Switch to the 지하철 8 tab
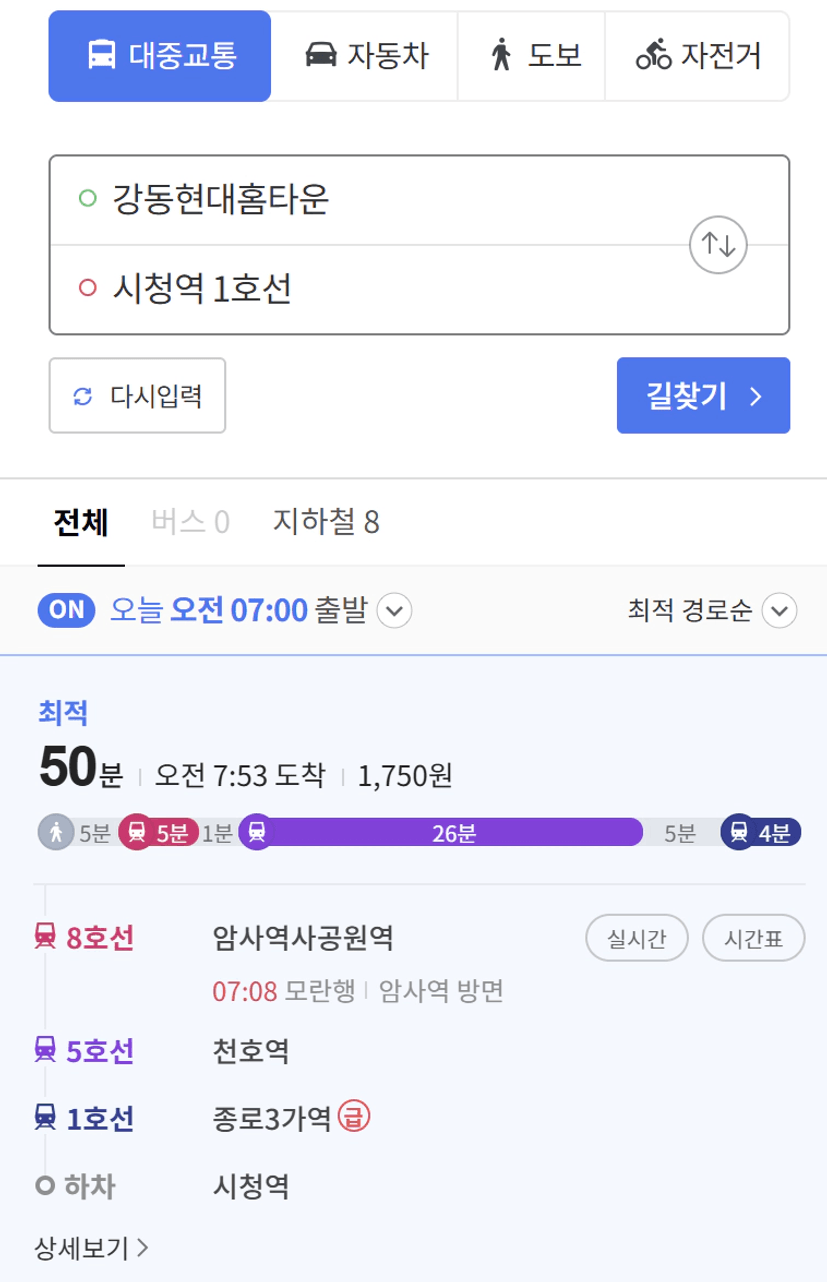Image resolution: width=827 pixels, height=1282 pixels. pyautogui.click(x=326, y=522)
